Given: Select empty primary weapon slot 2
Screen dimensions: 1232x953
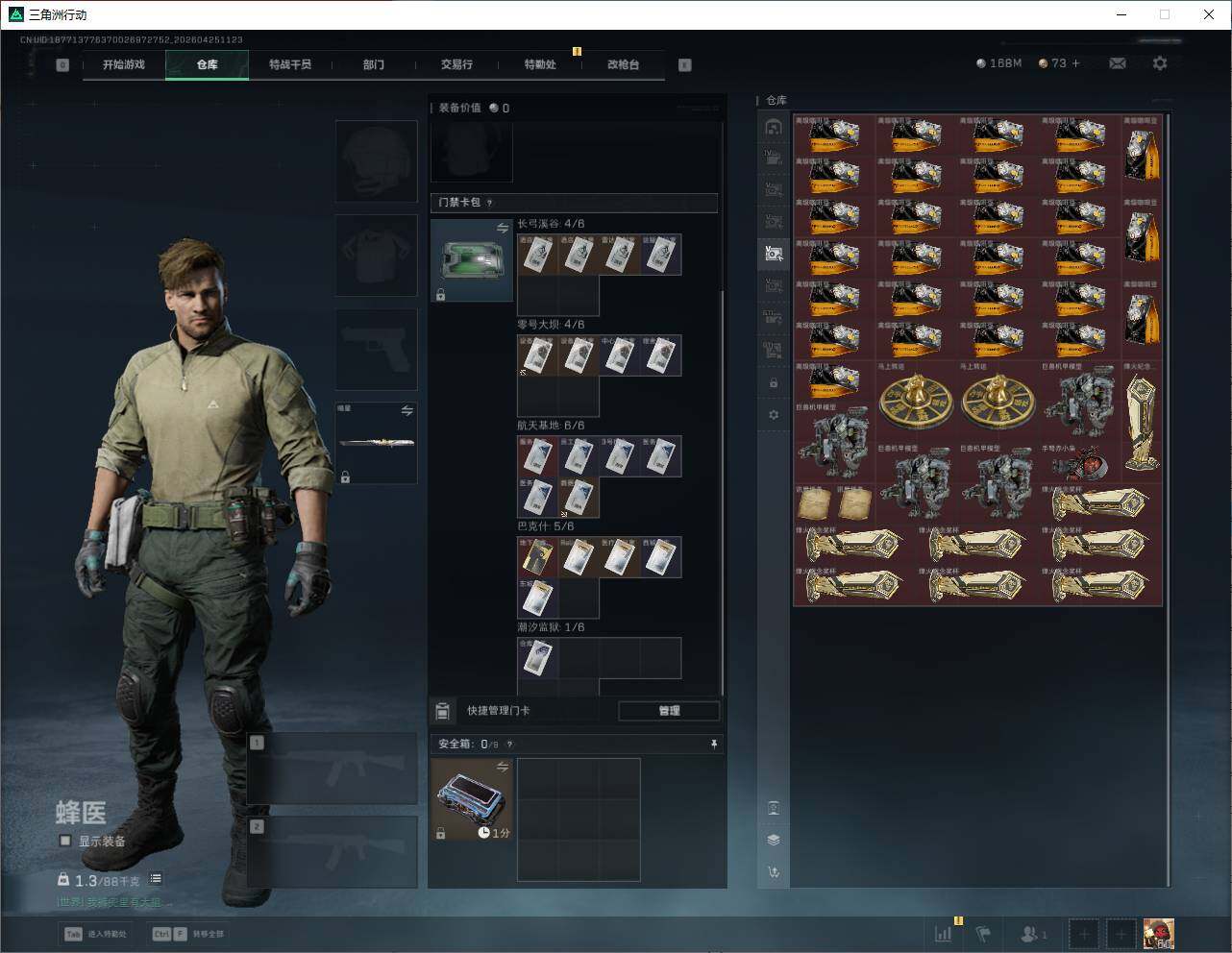Looking at the screenshot, I should point(333,852).
